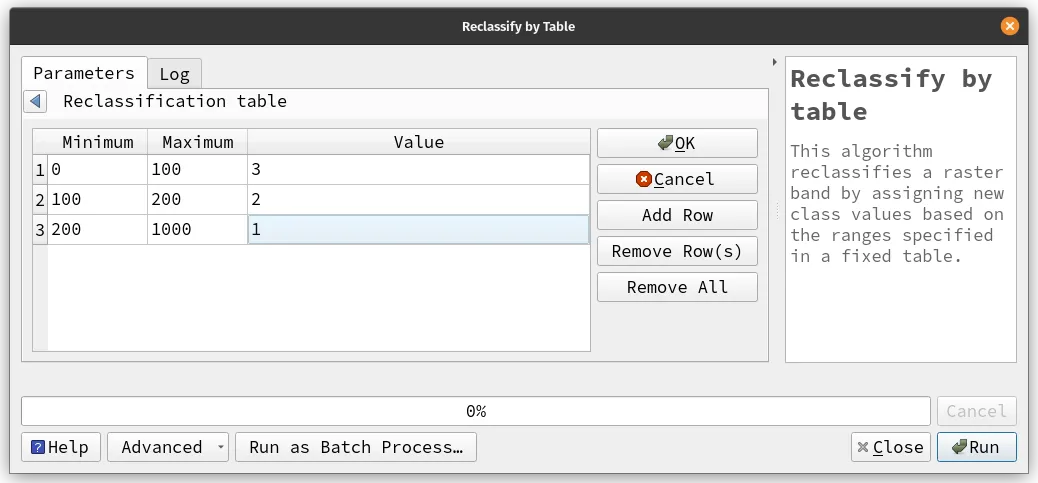The width and height of the screenshot is (1038, 483).
Task: Open Help documentation
Action: pyautogui.click(x=60, y=447)
